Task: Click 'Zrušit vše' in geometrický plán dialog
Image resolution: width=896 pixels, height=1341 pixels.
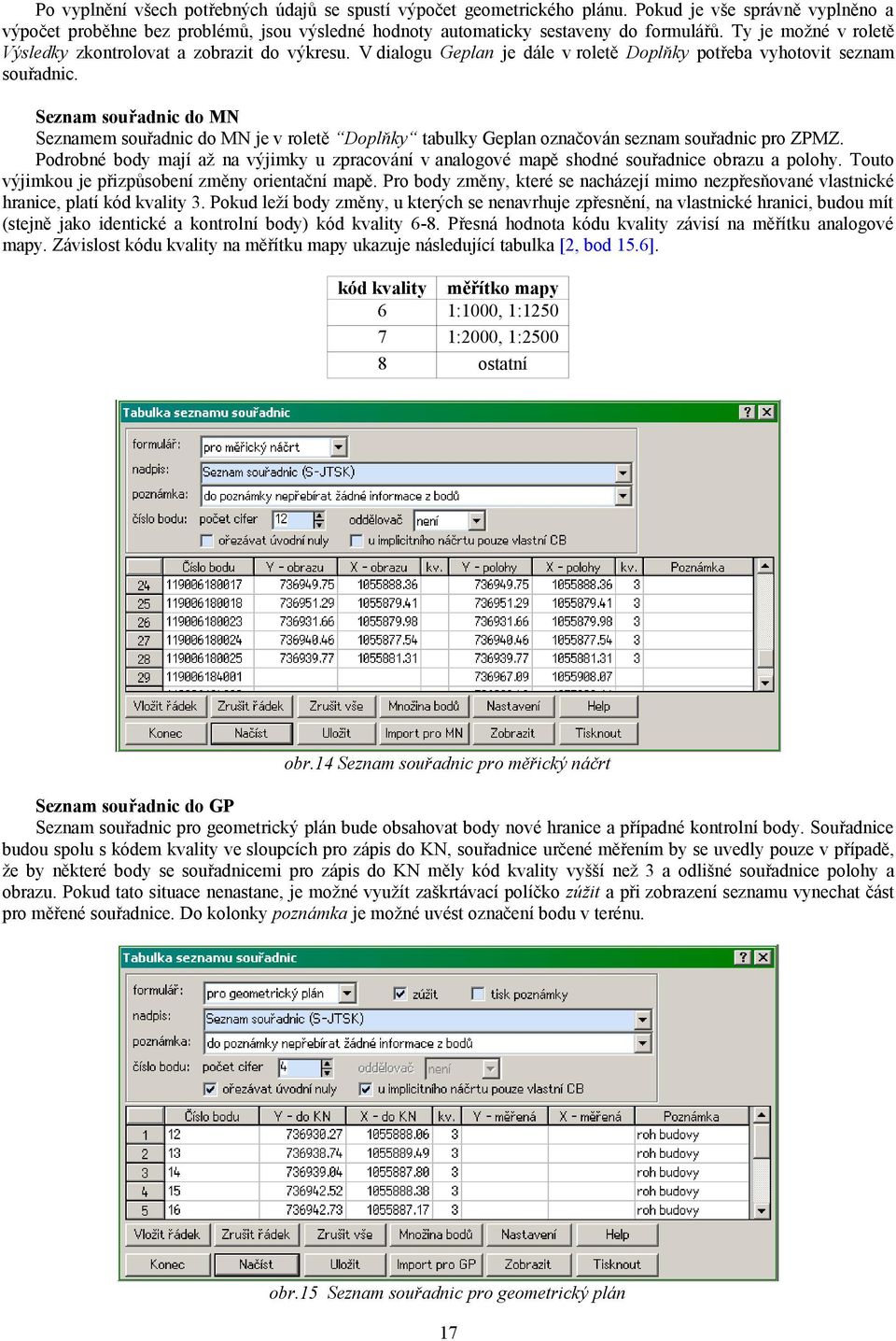Action: coord(344,1235)
